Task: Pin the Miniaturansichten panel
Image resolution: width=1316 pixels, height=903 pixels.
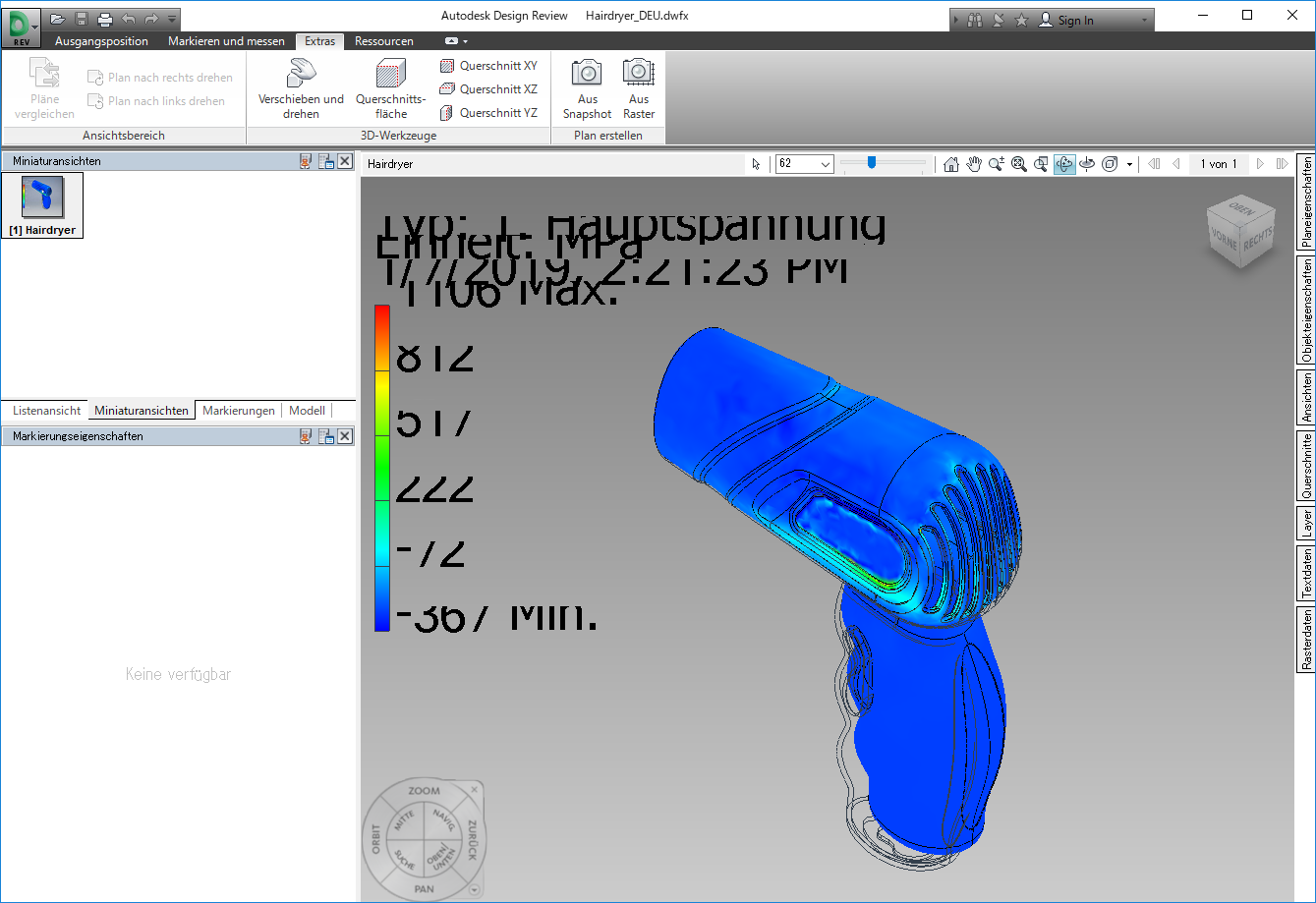Action: coord(306,160)
